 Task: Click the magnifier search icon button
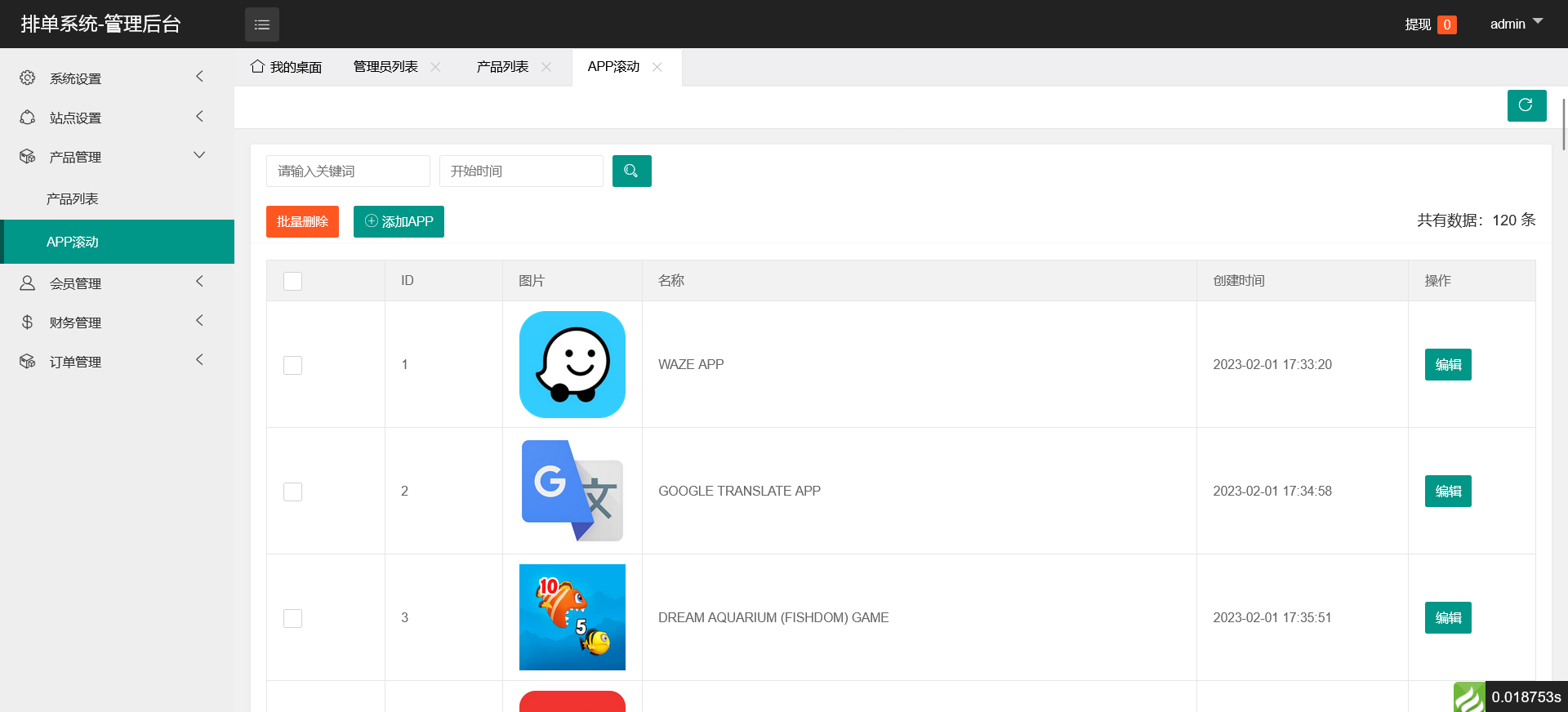click(x=631, y=171)
